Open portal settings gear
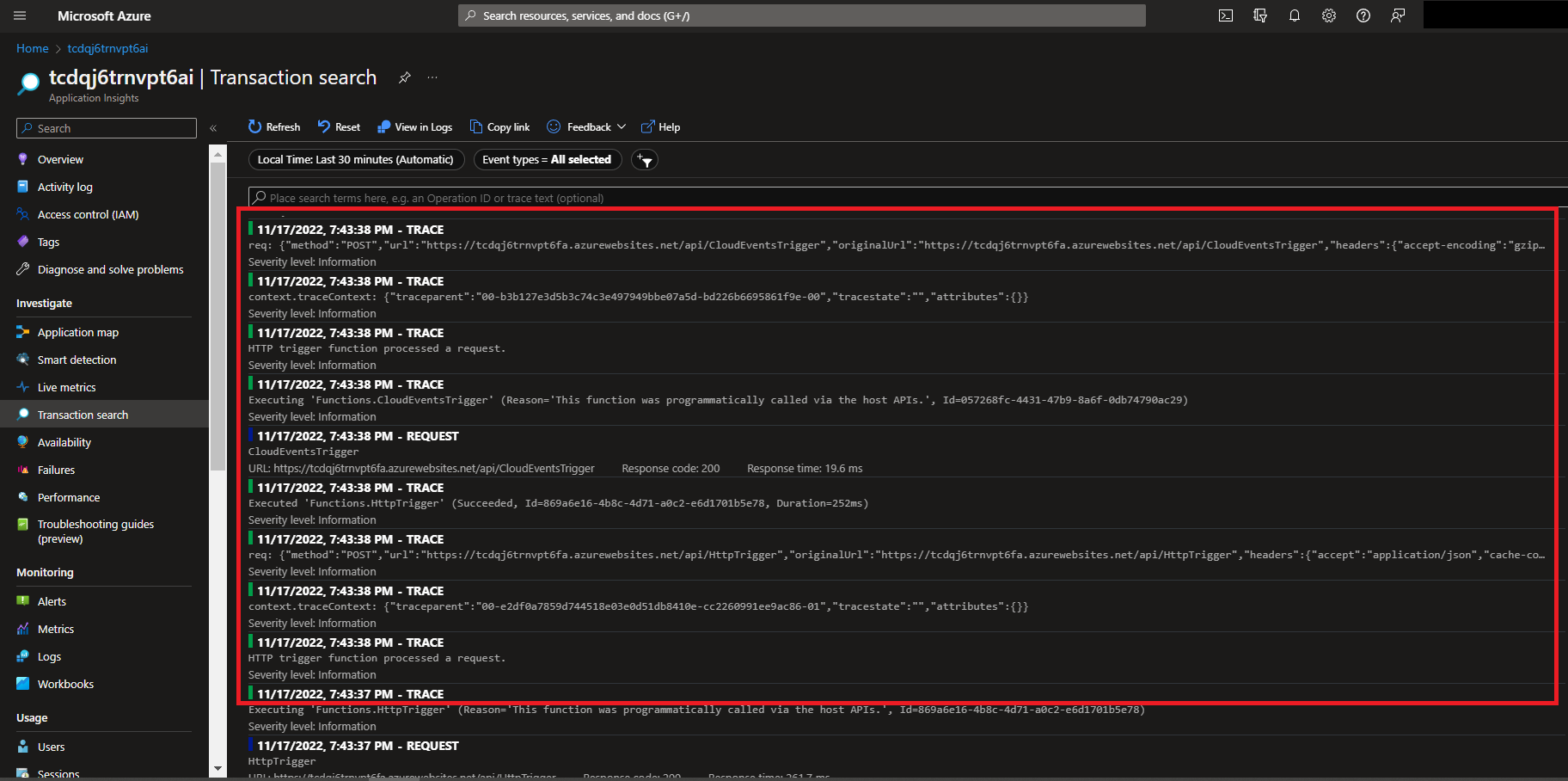The height and width of the screenshot is (781, 1568). [1329, 15]
